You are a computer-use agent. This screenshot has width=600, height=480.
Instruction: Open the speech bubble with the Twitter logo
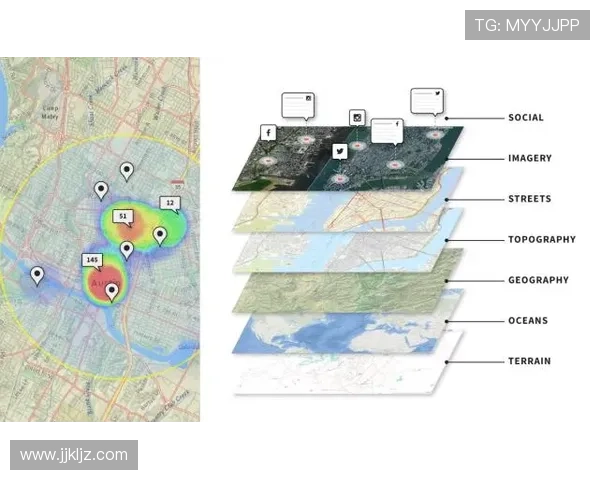[426, 100]
